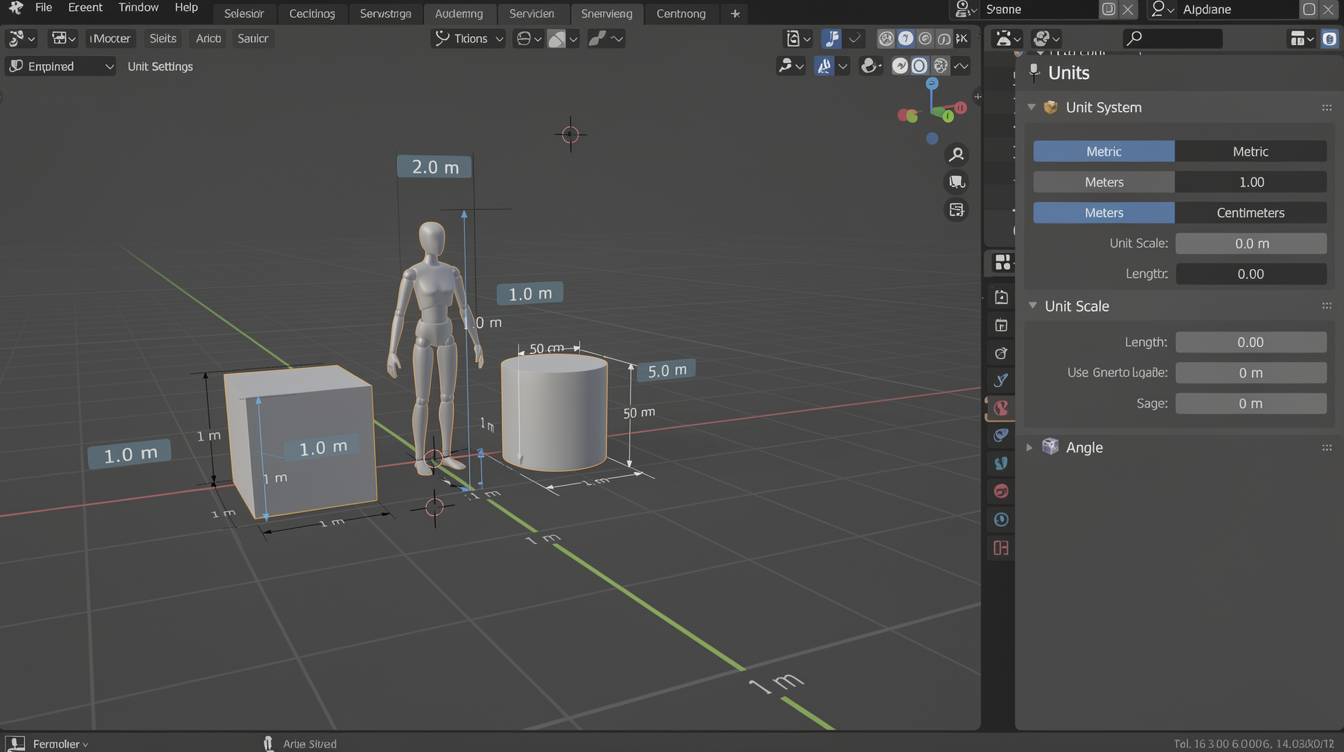Open the Enpined mode dropdown

(60, 66)
